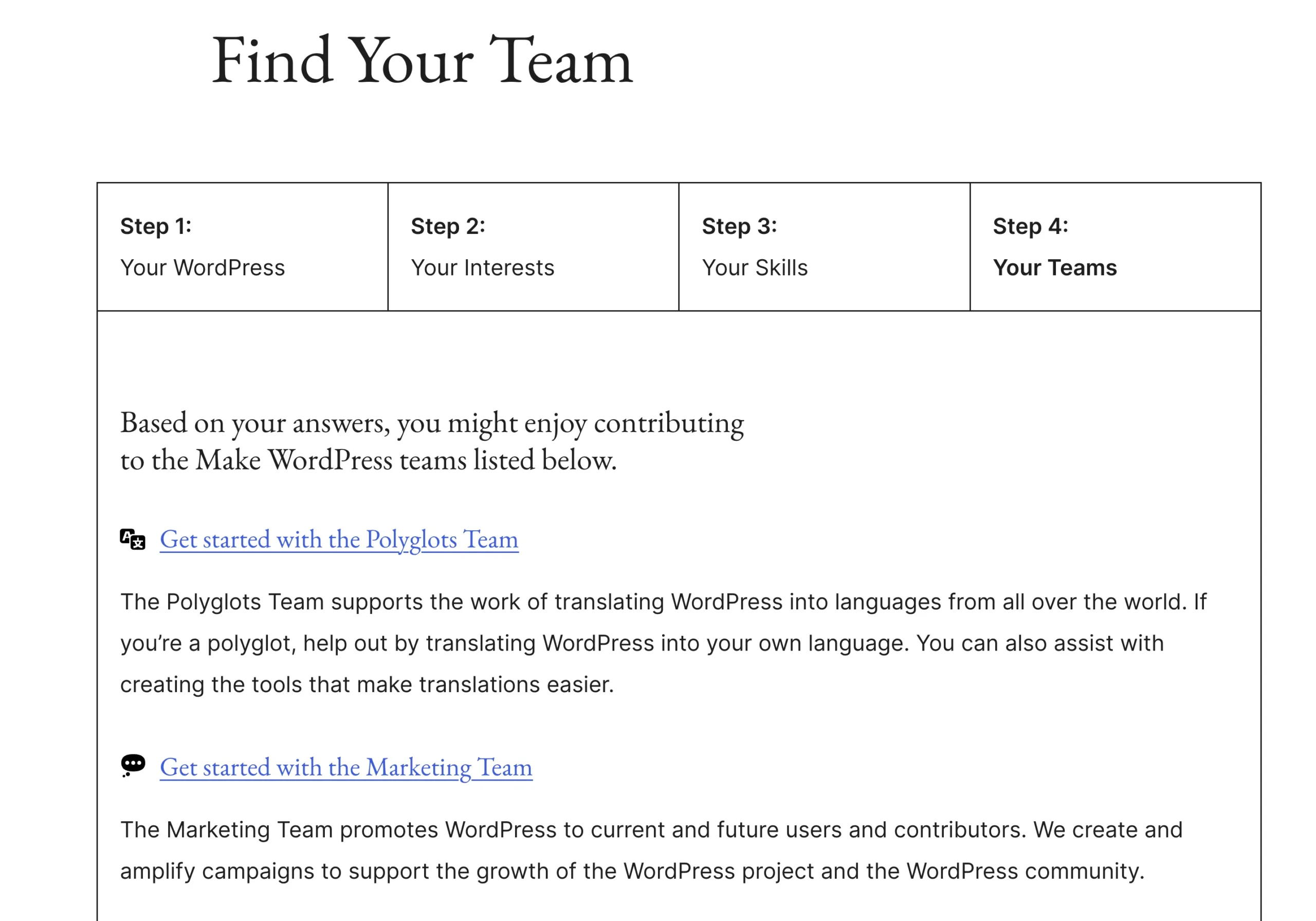Click the 'Based on your answers' intro text
The image size is (1316, 921).
click(x=432, y=441)
